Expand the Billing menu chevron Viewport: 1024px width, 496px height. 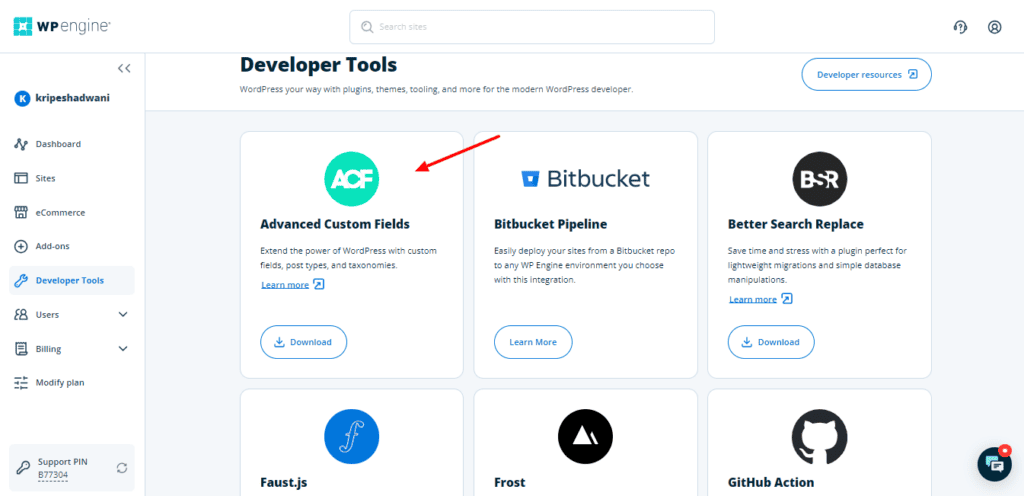(123, 349)
